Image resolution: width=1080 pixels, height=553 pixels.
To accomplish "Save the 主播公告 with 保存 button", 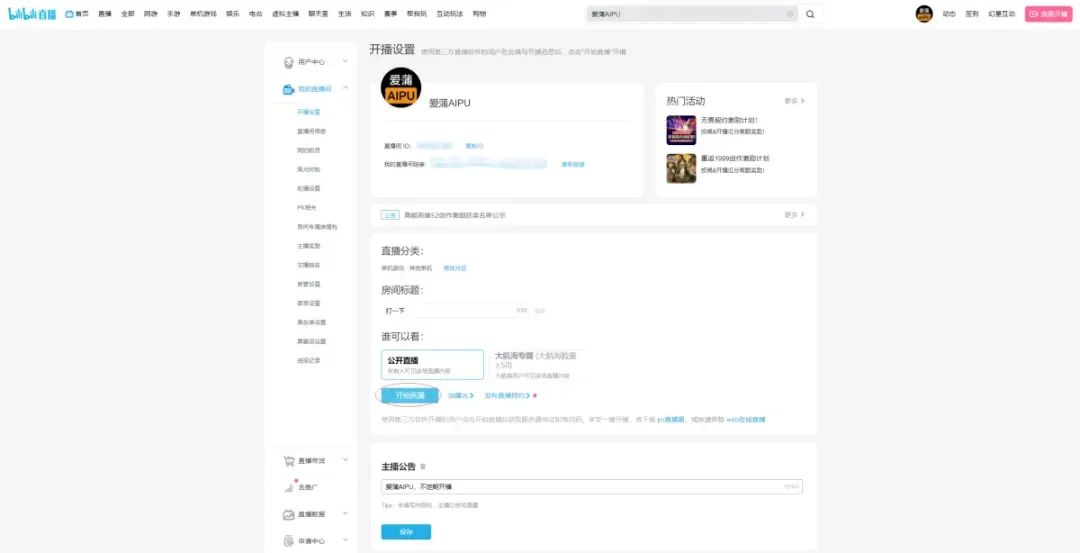I will tap(406, 532).
